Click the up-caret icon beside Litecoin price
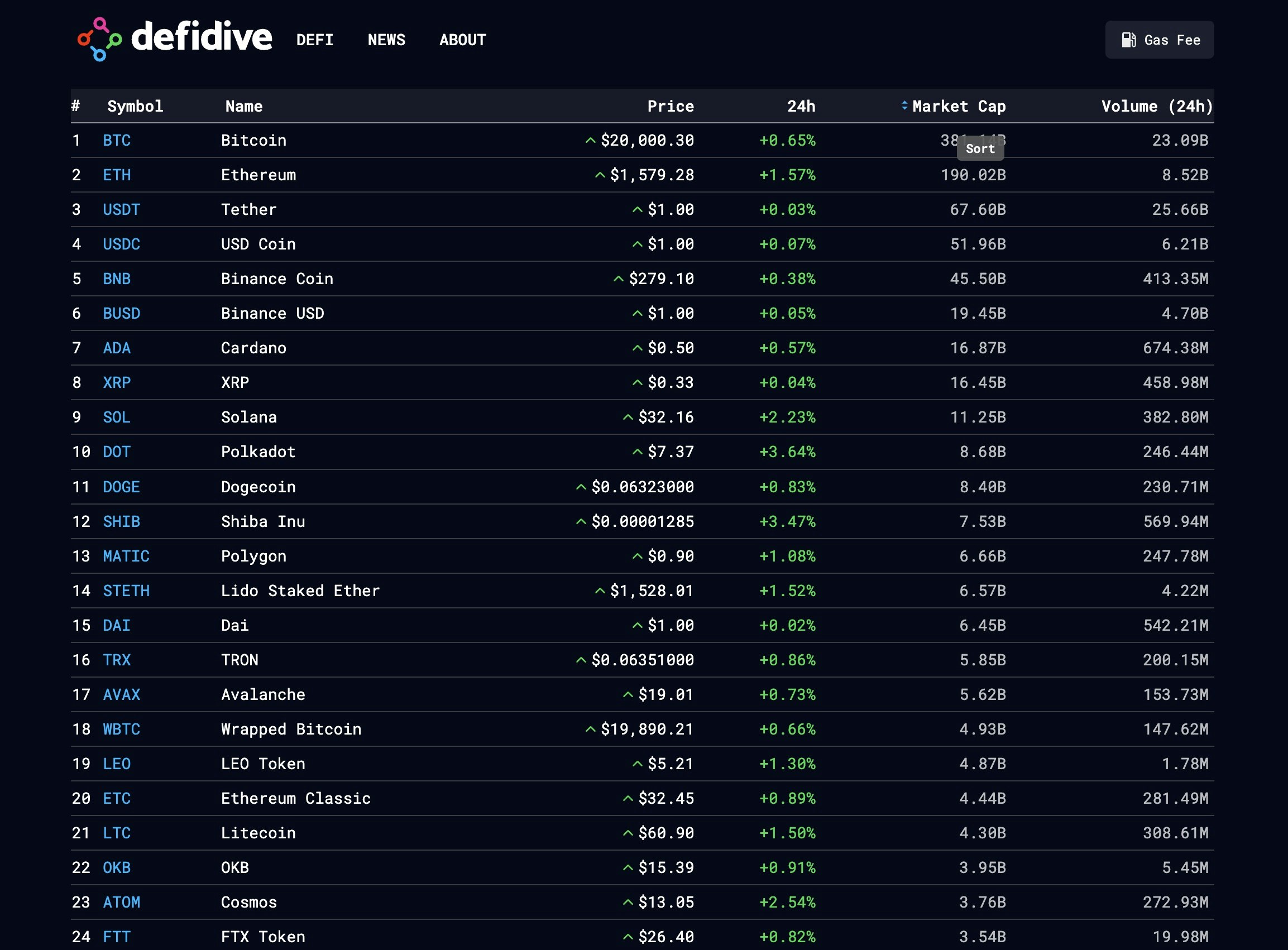The height and width of the screenshot is (950, 1288). [628, 833]
